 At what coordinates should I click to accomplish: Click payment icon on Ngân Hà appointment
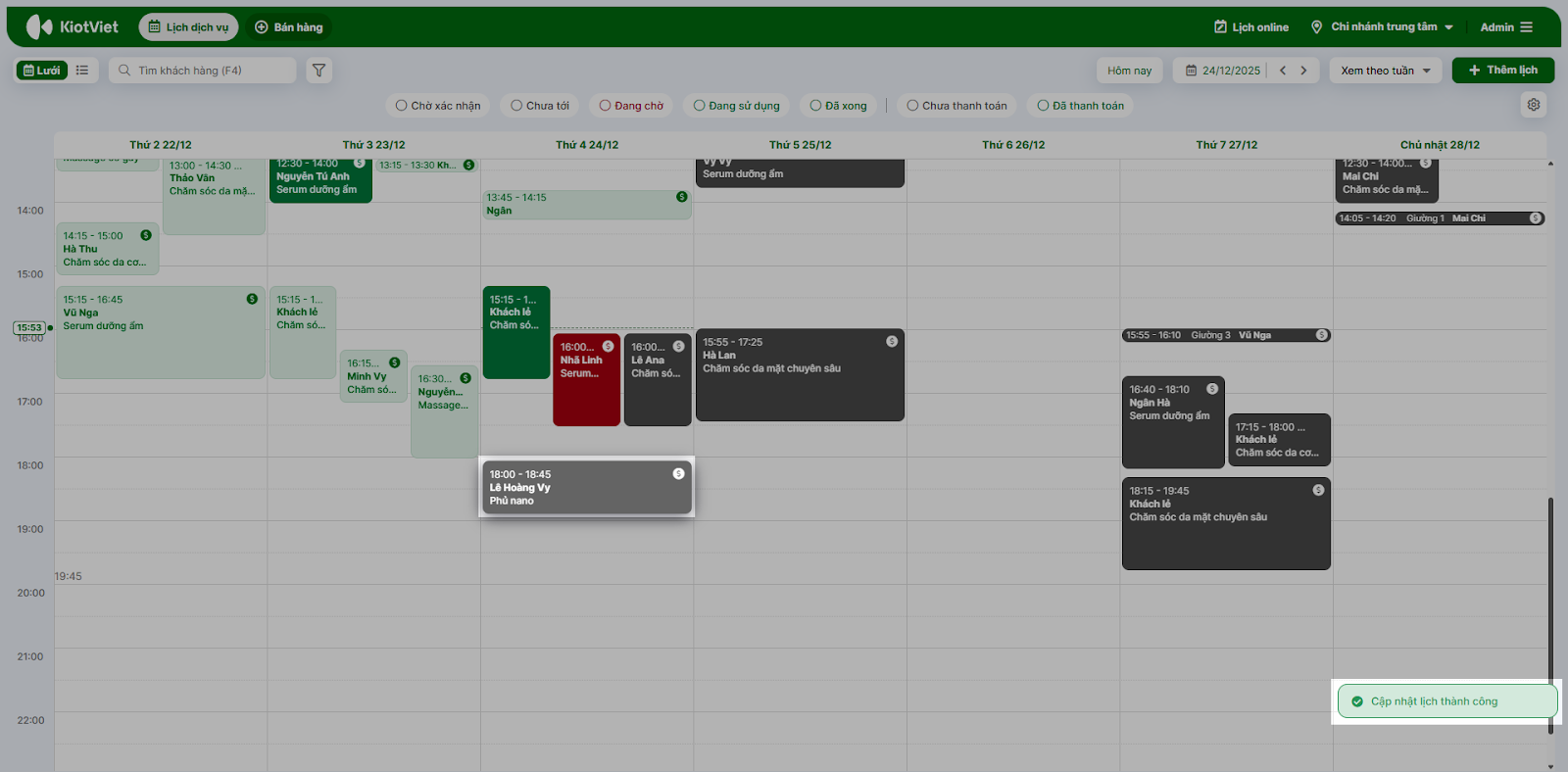pos(1212,389)
